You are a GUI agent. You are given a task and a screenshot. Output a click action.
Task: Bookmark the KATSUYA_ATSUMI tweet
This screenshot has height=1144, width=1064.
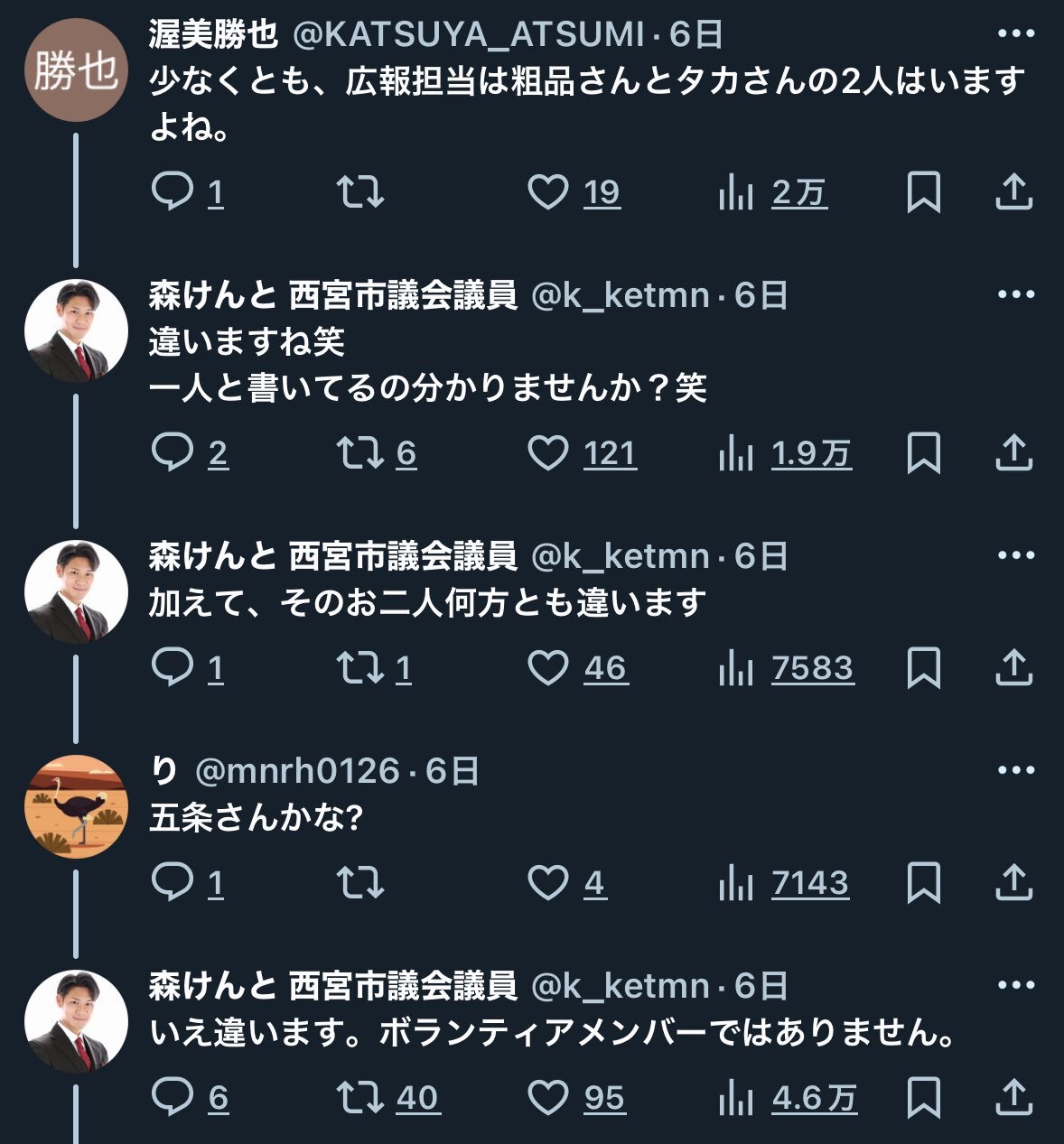(x=923, y=191)
